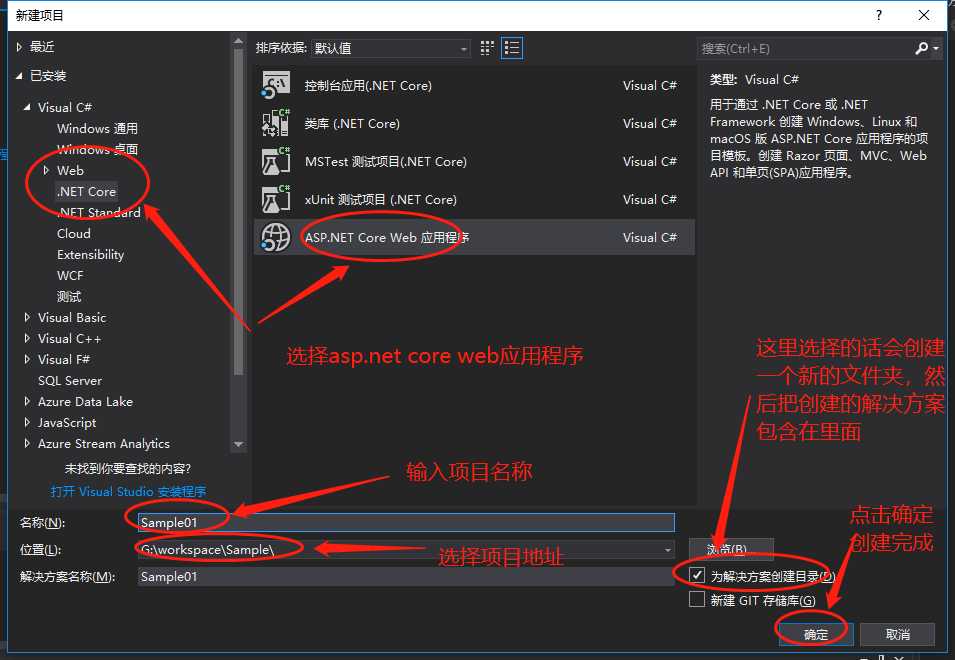Expand the Azure Data Lake node

pos(27,401)
